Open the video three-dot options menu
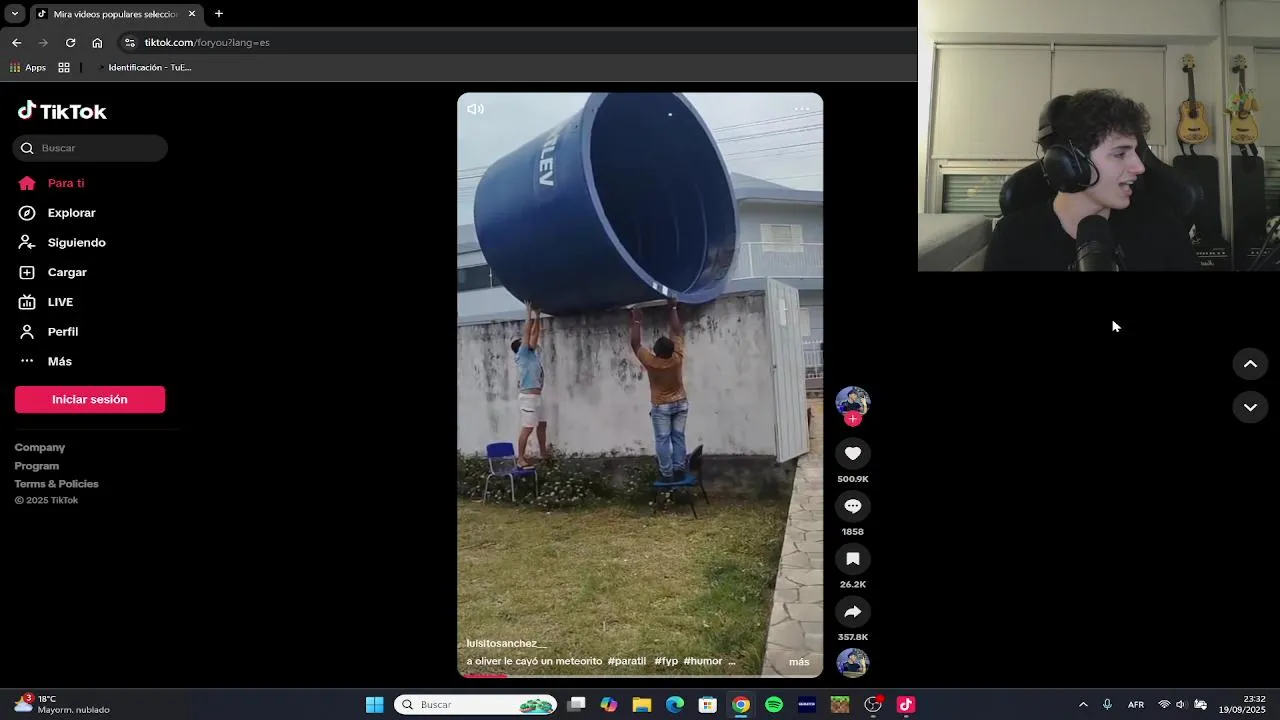This screenshot has height=720, width=1280. click(x=802, y=109)
